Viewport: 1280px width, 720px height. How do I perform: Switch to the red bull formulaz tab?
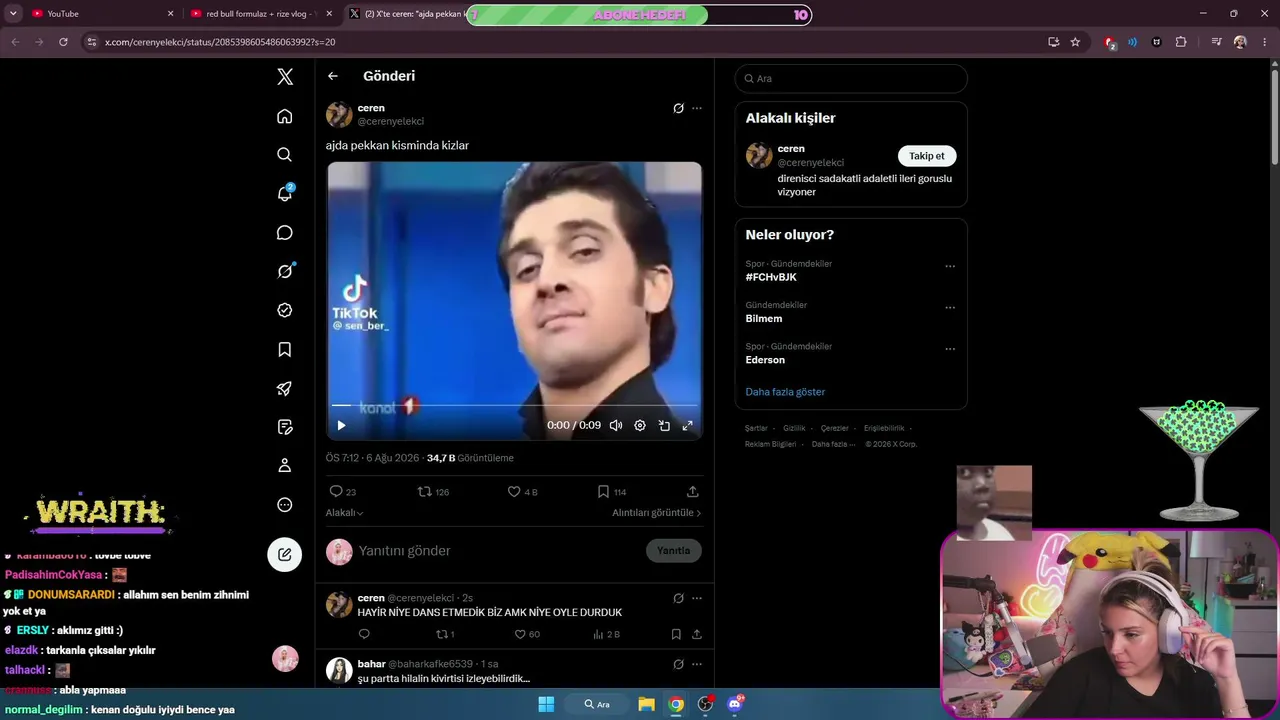(260, 14)
